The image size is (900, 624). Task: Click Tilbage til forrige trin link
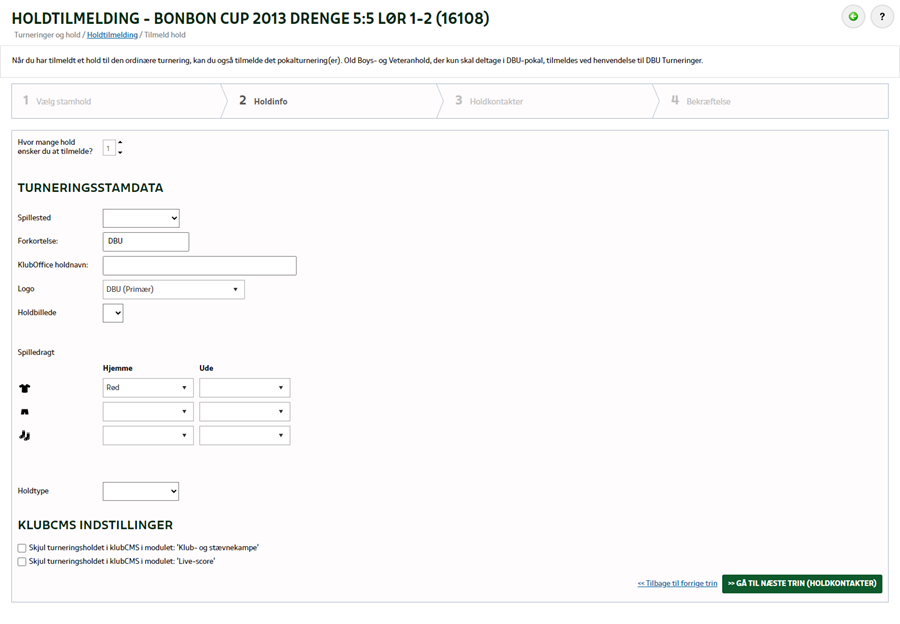click(x=677, y=583)
